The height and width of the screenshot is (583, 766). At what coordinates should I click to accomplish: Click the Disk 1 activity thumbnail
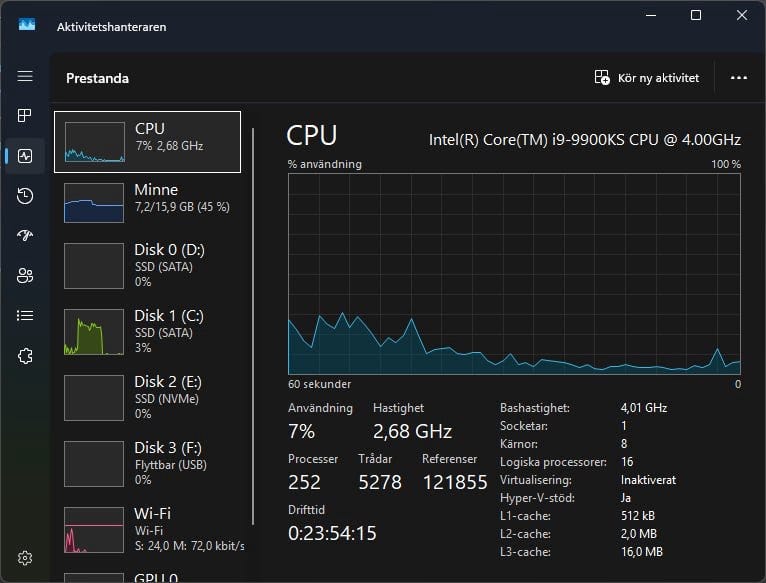pyautogui.click(x=94, y=332)
